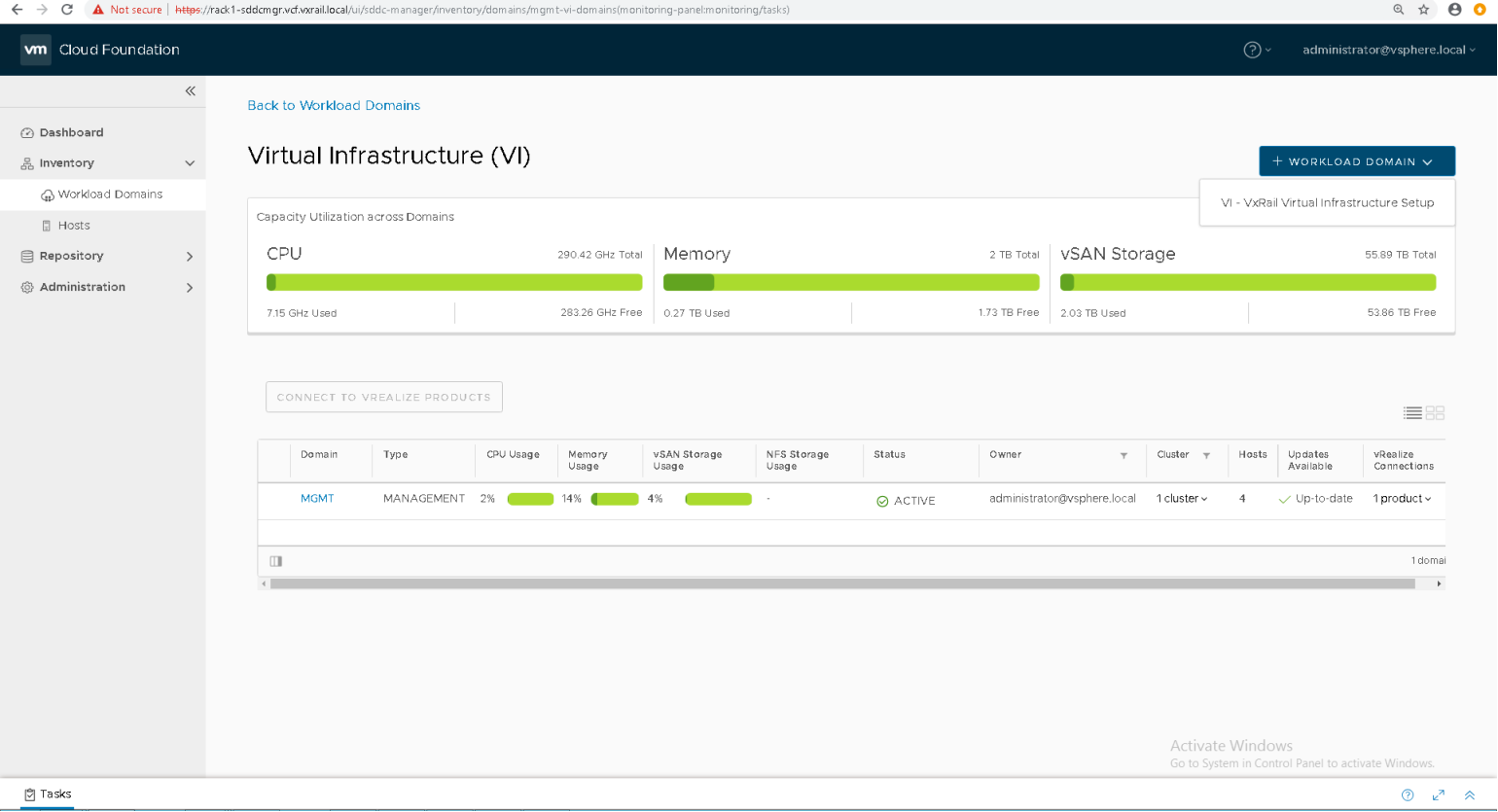Filter the Owner column

click(1123, 455)
